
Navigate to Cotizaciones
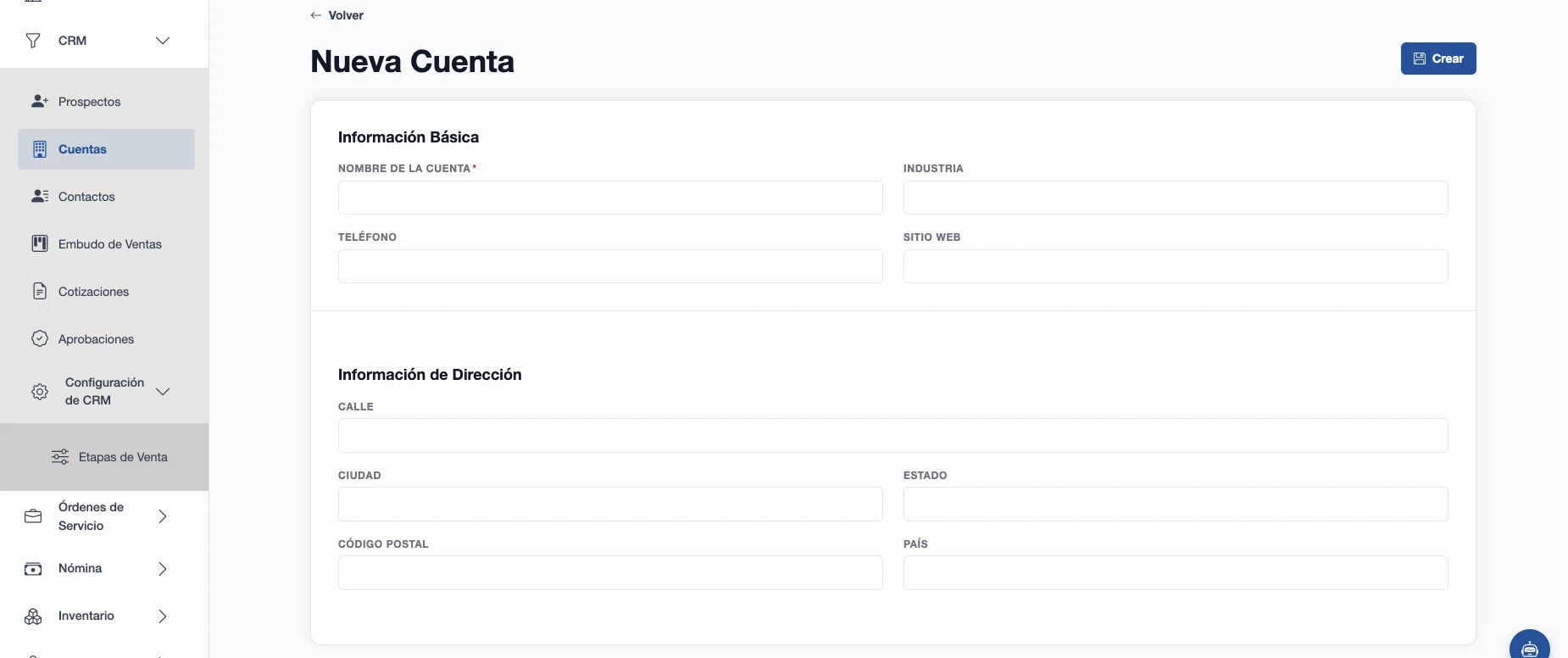tap(106, 292)
